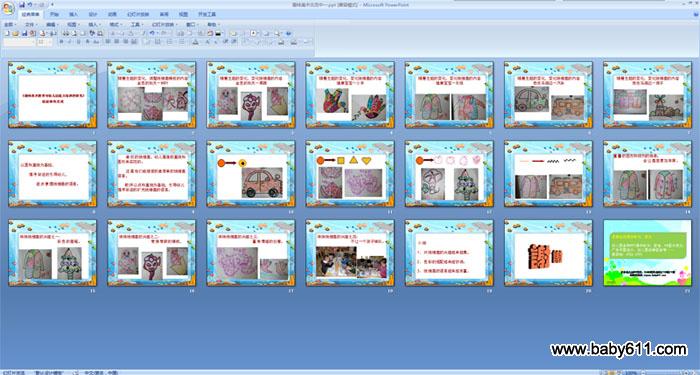Image resolution: width=700 pixels, height=375 pixels.
Task: Click the Undo arrow icon in the classic toolbar
Action: coord(152,33)
